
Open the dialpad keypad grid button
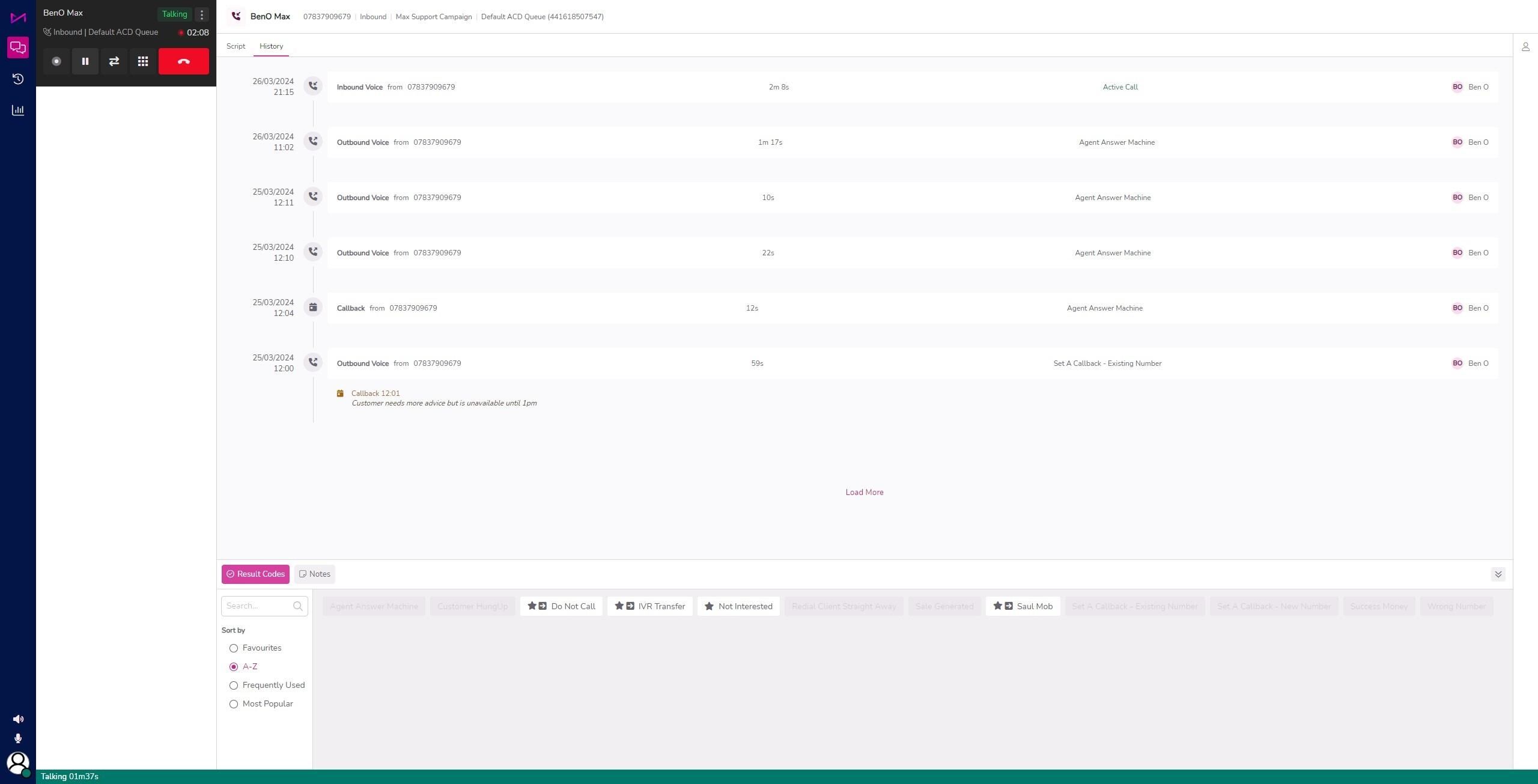pos(143,61)
